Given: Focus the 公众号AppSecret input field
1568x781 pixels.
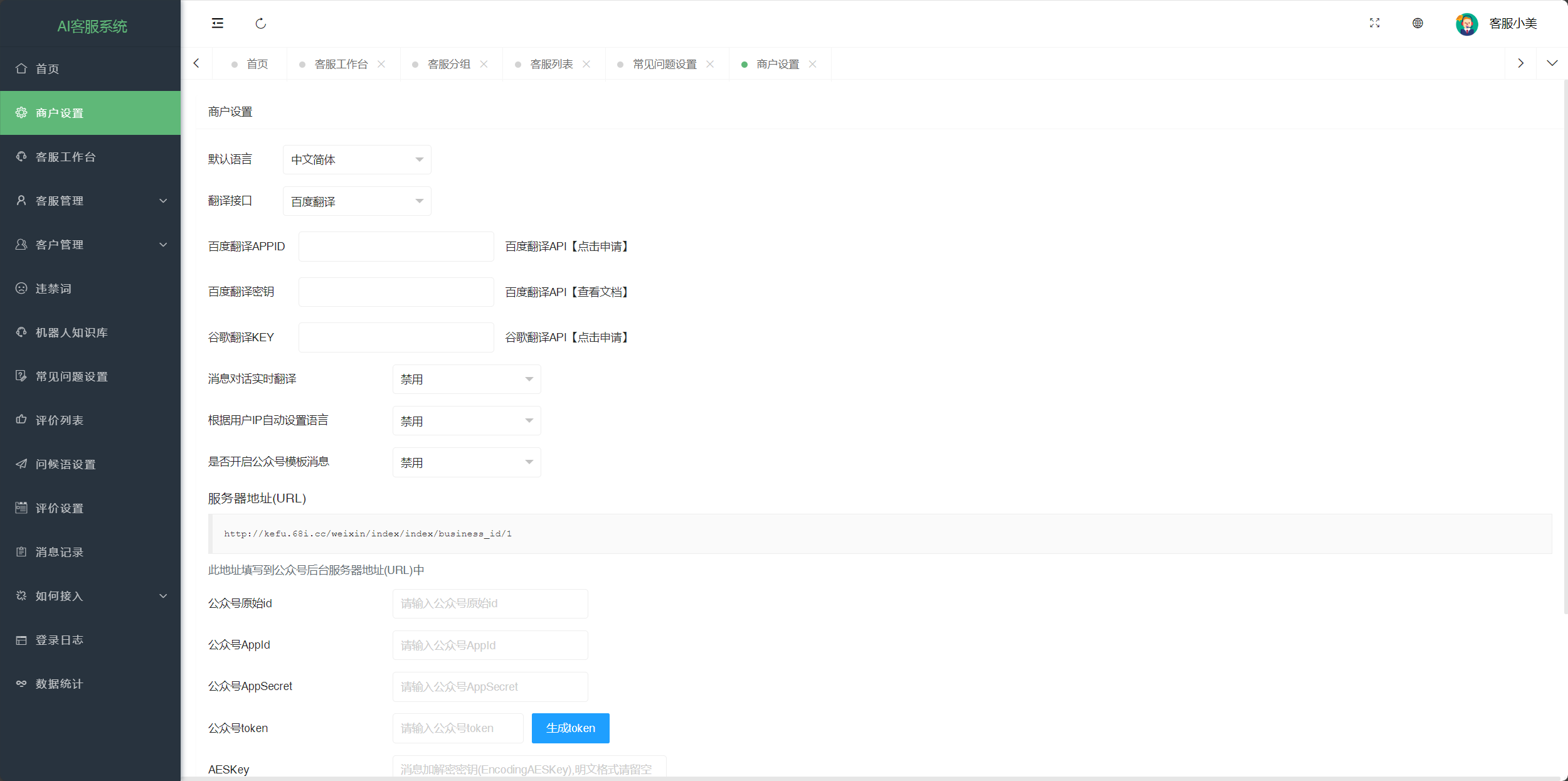Looking at the screenshot, I should pyautogui.click(x=490, y=687).
